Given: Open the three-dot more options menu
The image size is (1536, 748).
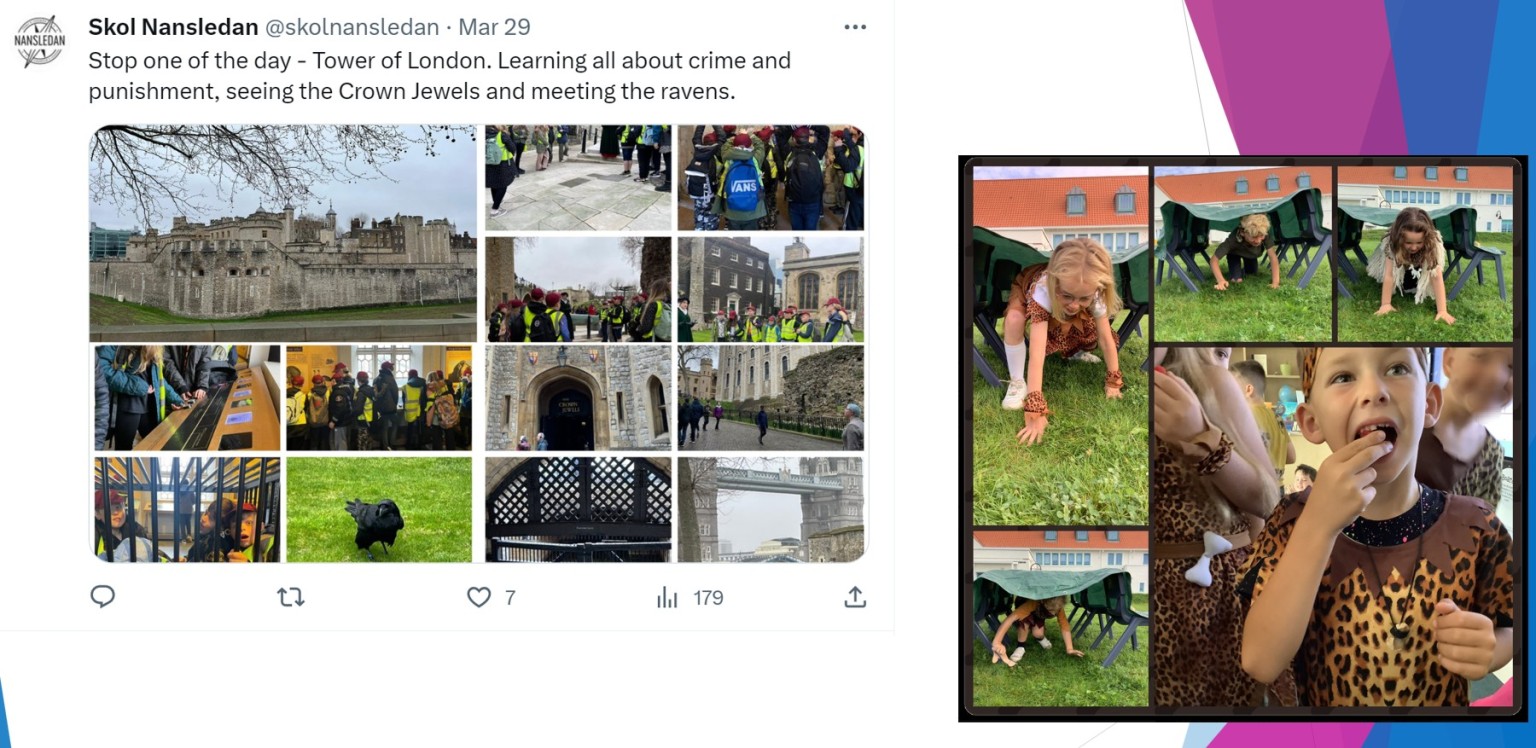Looking at the screenshot, I should click(855, 27).
